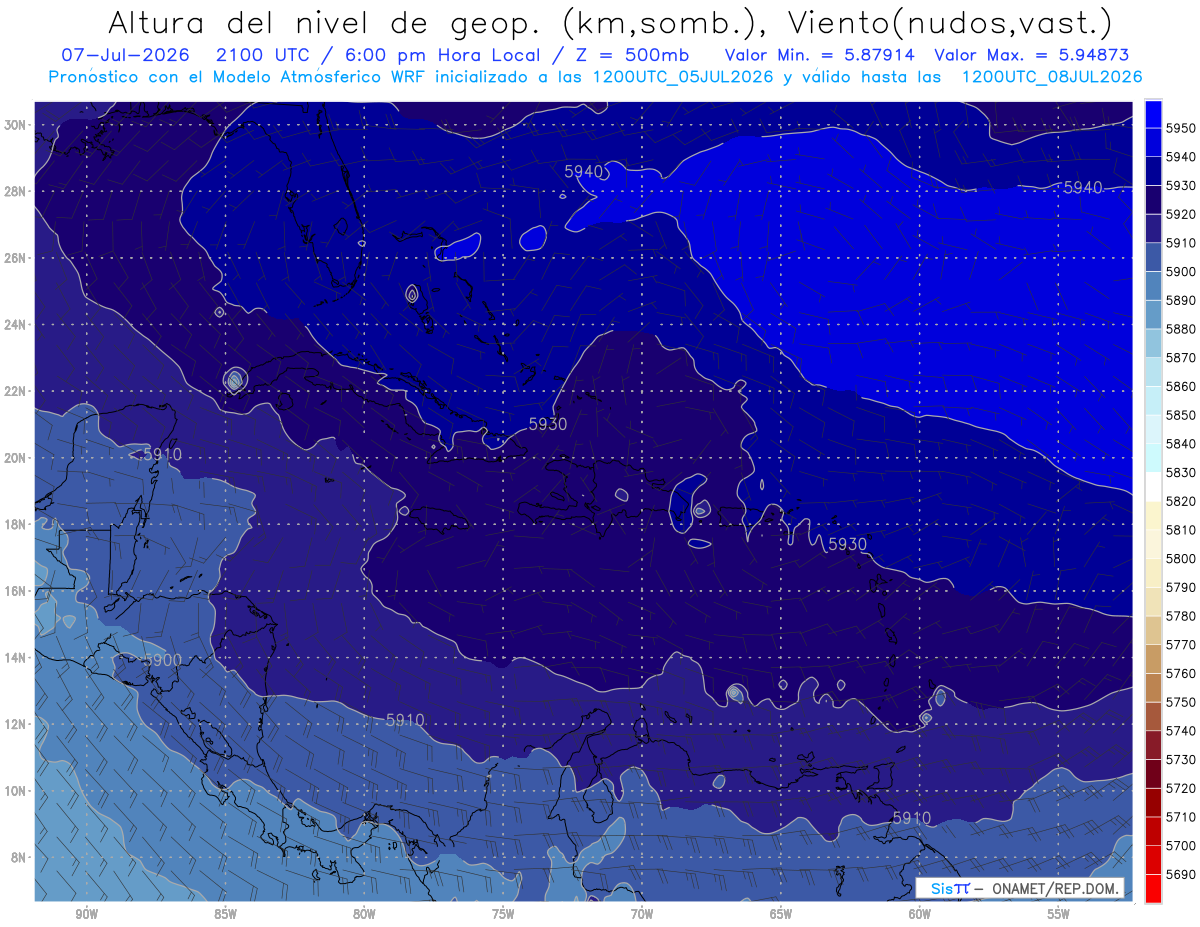Click the '5850' value in the color legend
Screen dimensions: 1200x927
pos(1182,415)
